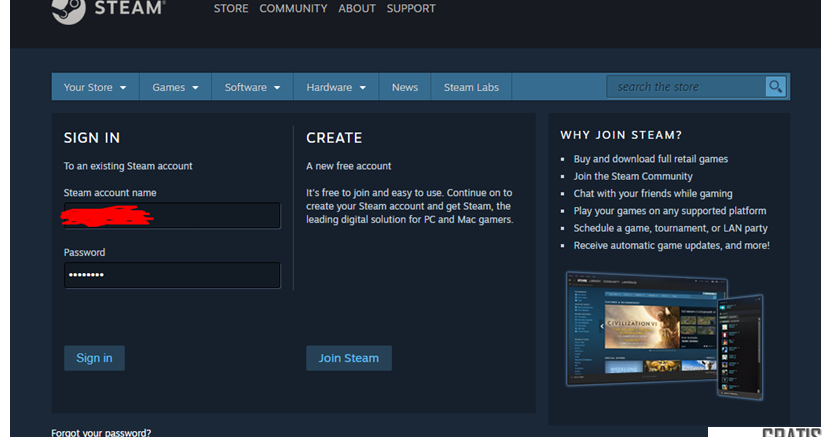Viewport: 832px width, 437px height.
Task: Click the Steam logo icon
Action: 68,11
